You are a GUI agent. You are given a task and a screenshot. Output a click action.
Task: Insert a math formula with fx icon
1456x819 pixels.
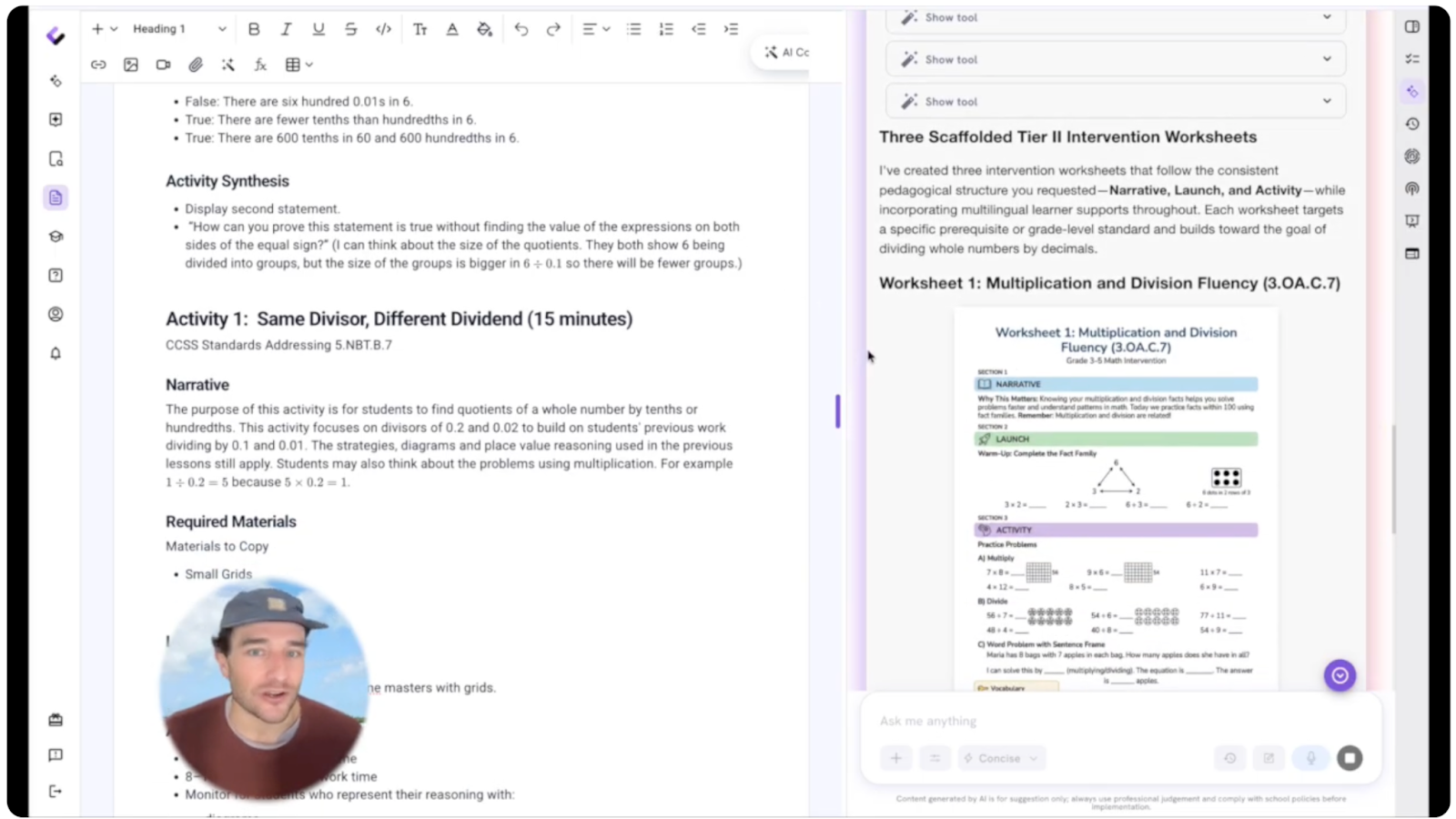[260, 64]
